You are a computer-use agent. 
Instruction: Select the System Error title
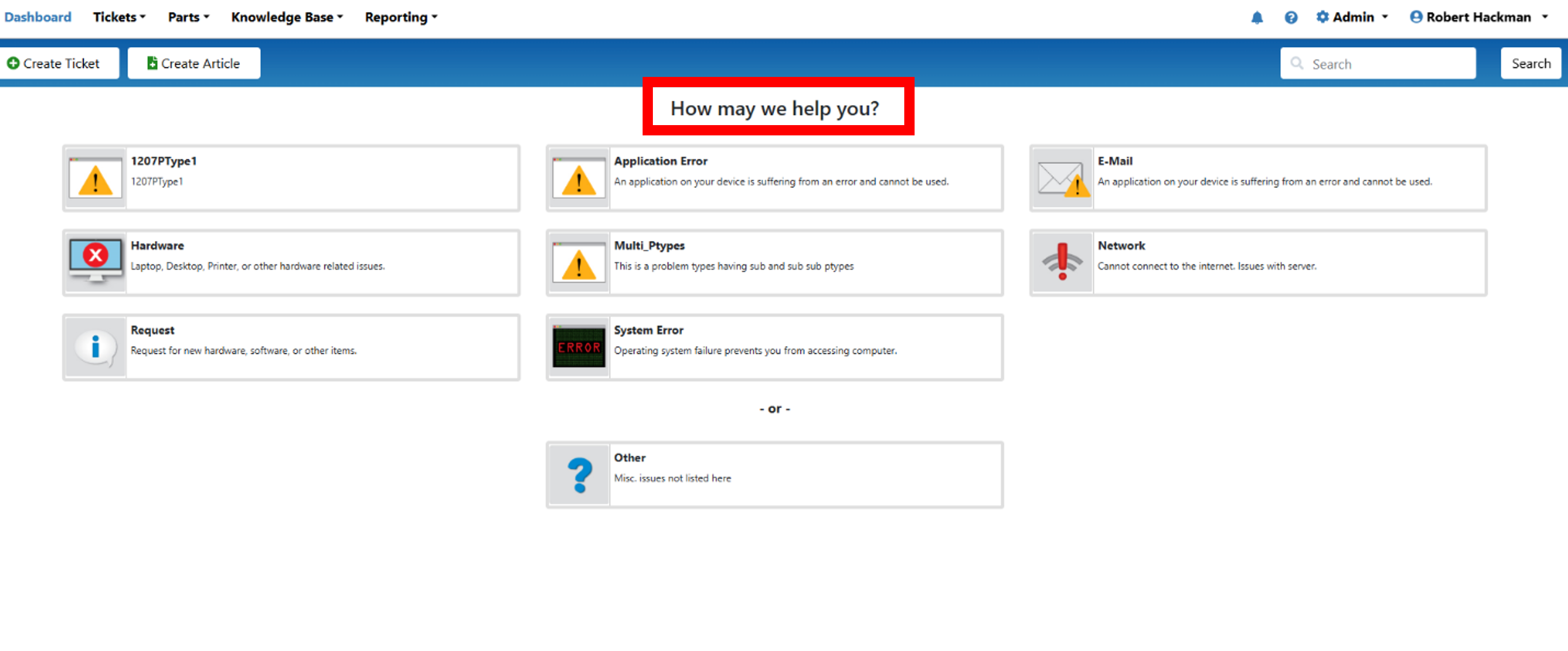648,330
